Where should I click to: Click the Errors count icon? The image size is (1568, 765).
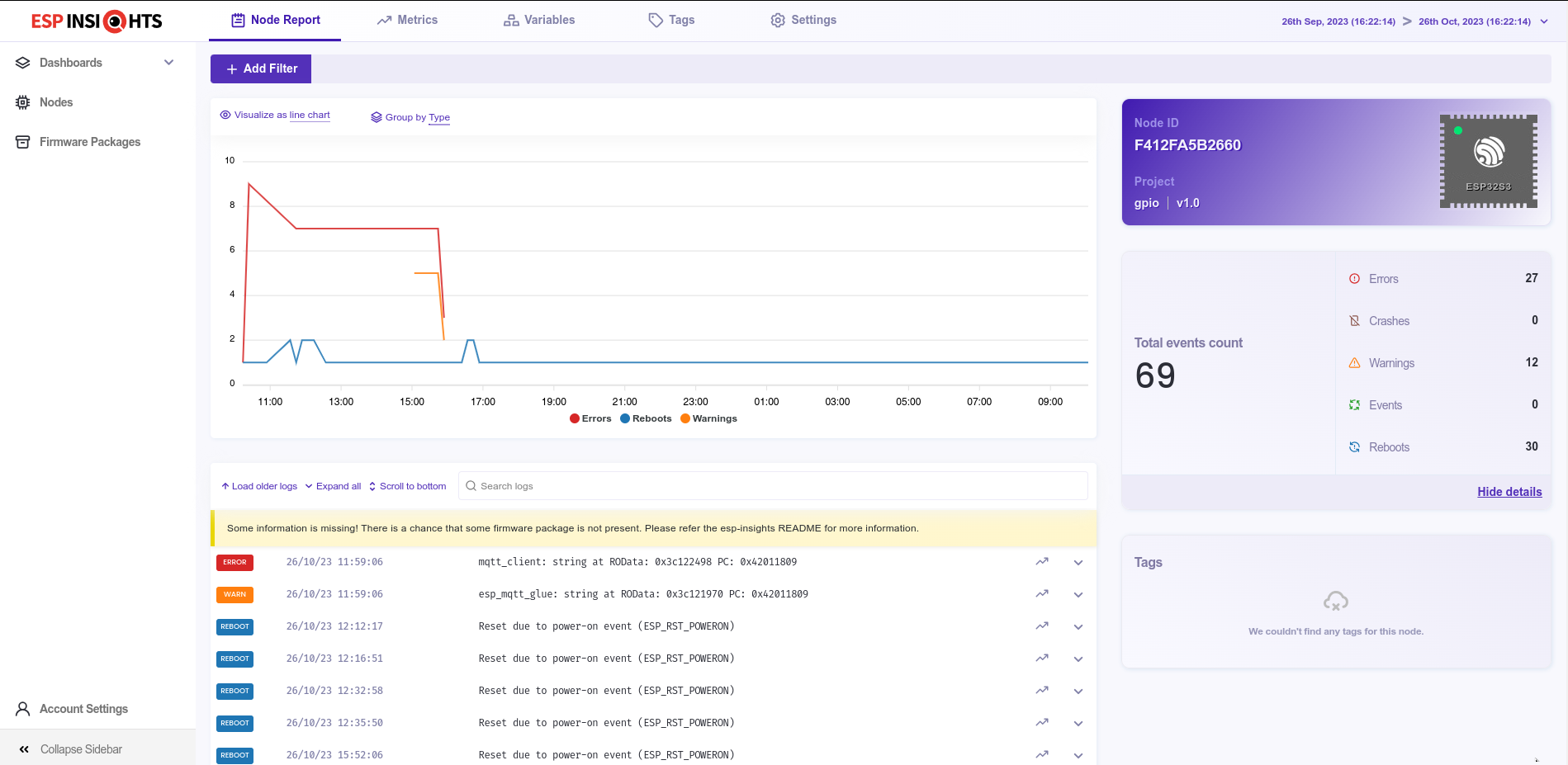(x=1354, y=279)
